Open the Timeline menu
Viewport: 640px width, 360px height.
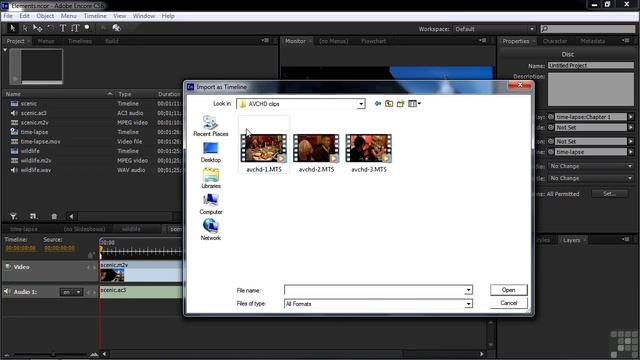point(95,16)
